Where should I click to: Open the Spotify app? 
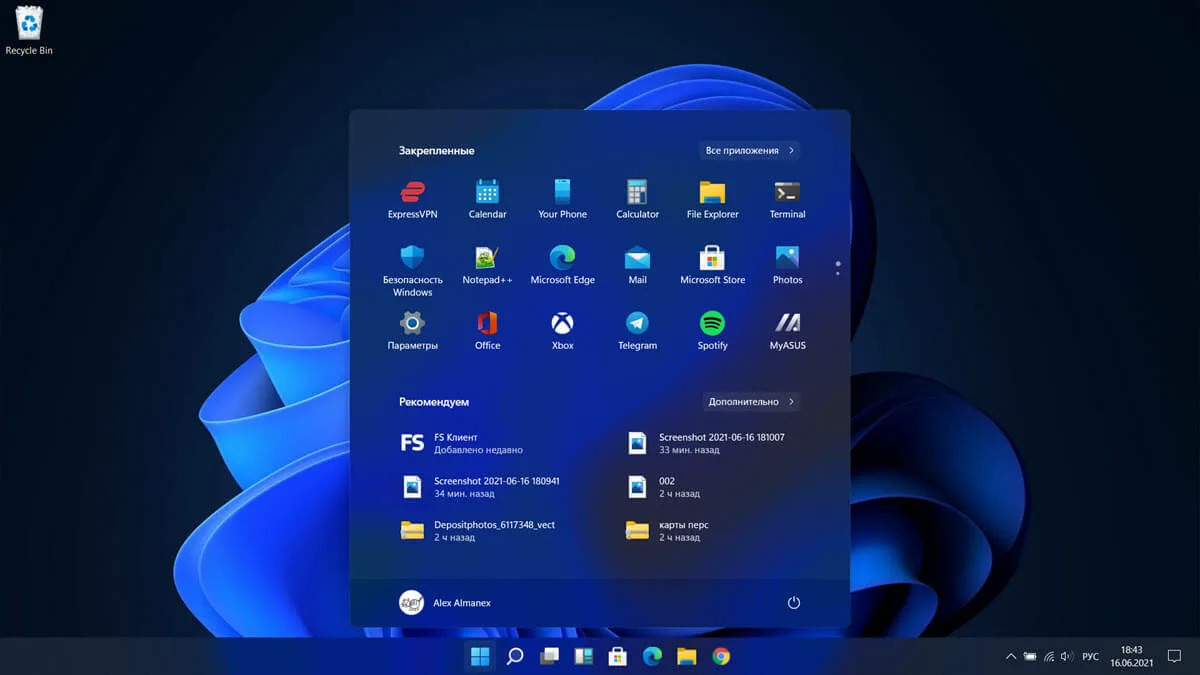[x=712, y=331]
